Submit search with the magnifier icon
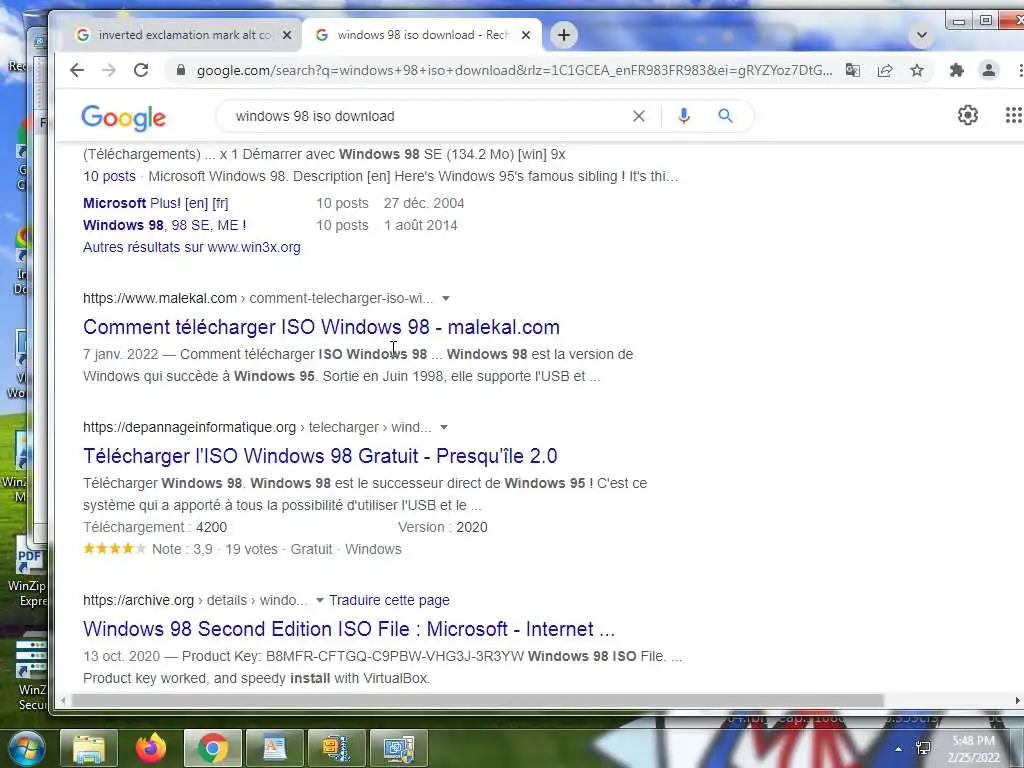 [725, 116]
